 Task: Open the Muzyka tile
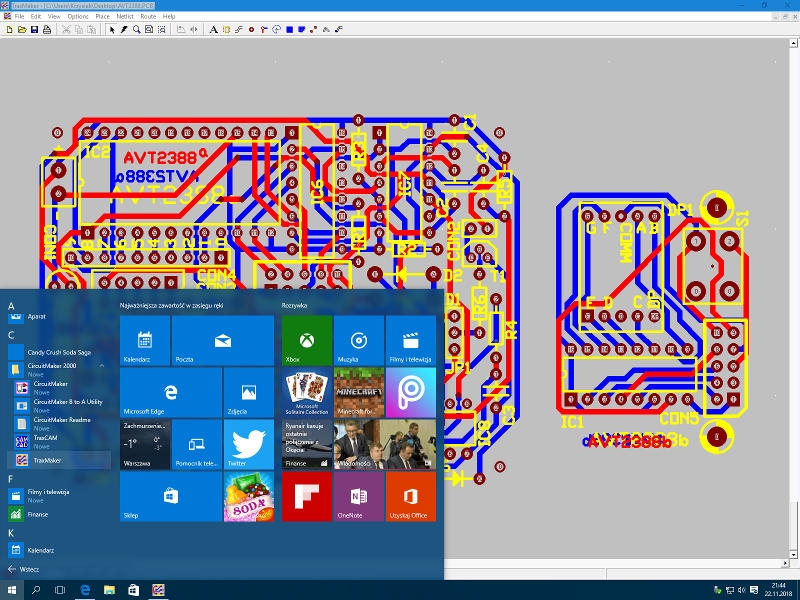click(x=359, y=340)
